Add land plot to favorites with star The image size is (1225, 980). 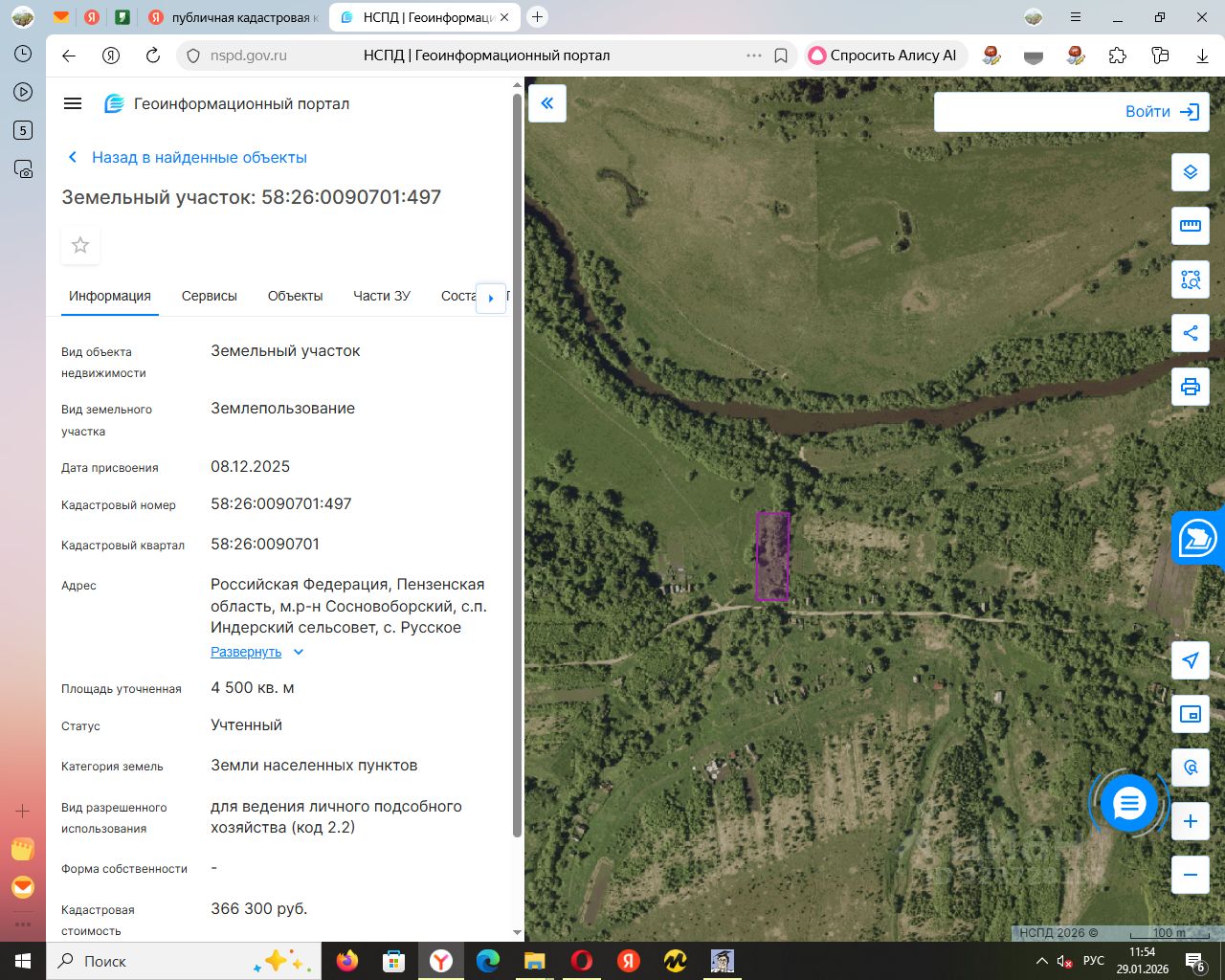pos(80,245)
